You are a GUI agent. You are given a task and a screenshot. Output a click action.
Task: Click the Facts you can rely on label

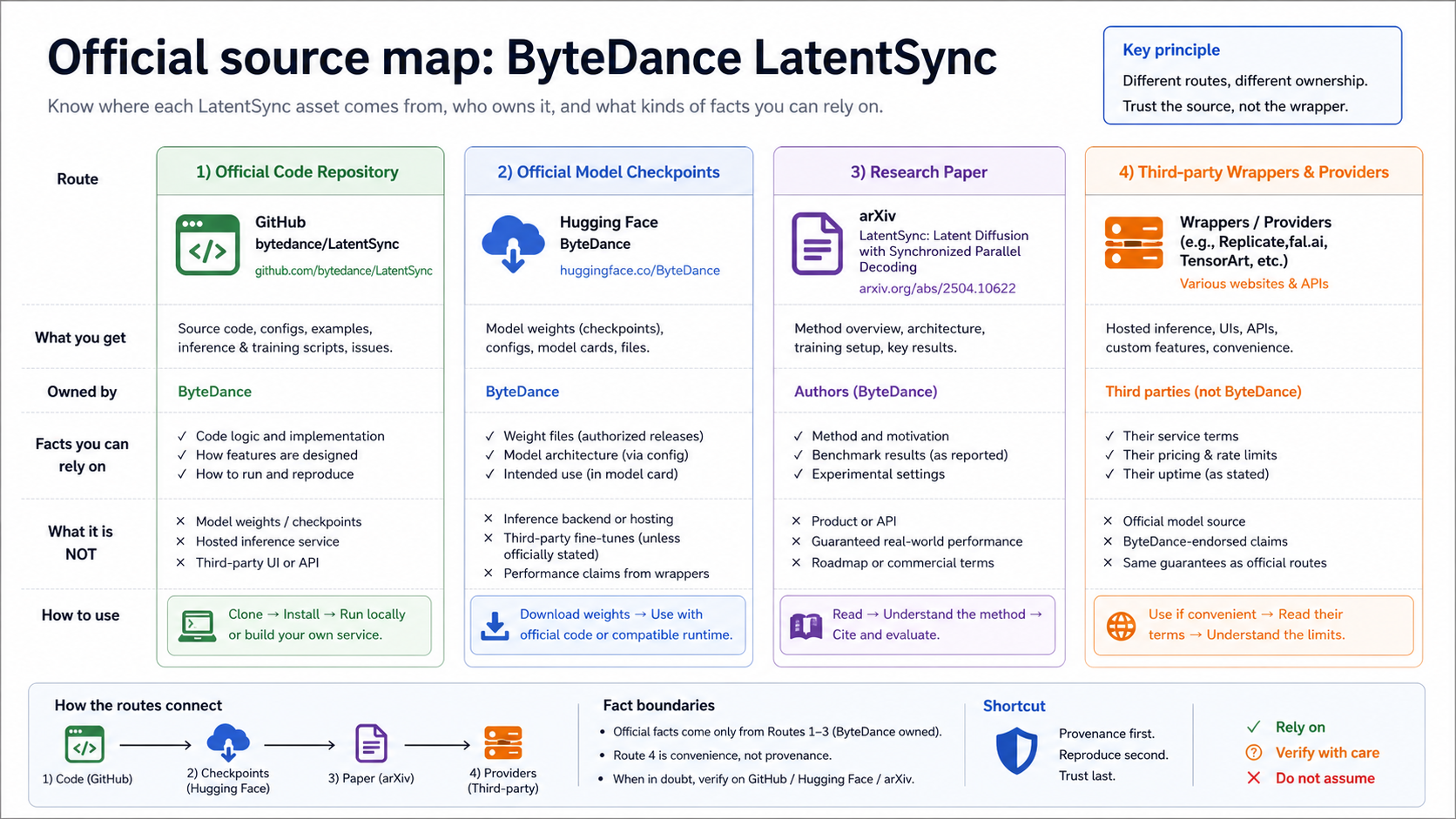pos(82,455)
